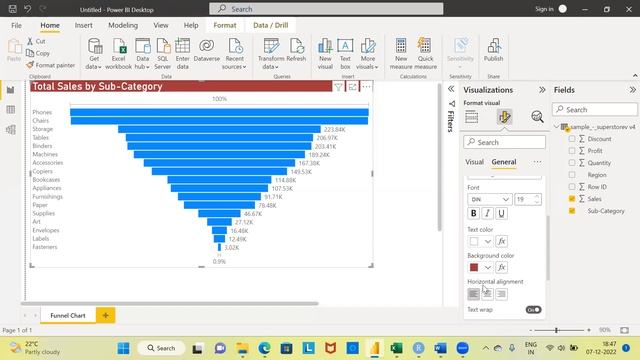Open focus mode on the funnel visual
The image size is (640, 360).
[352, 87]
